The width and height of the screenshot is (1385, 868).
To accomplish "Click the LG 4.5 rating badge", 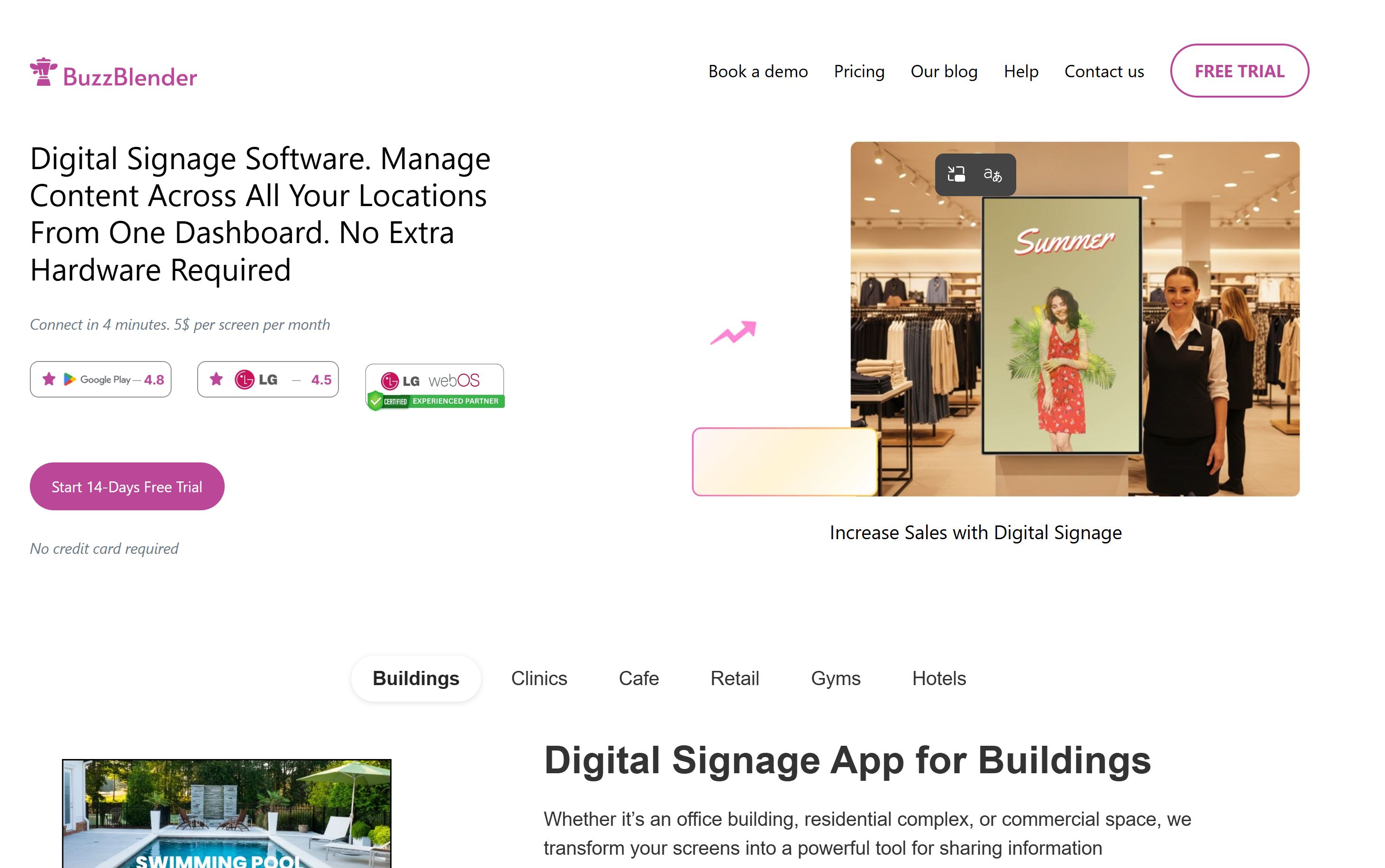I will pyautogui.click(x=268, y=380).
